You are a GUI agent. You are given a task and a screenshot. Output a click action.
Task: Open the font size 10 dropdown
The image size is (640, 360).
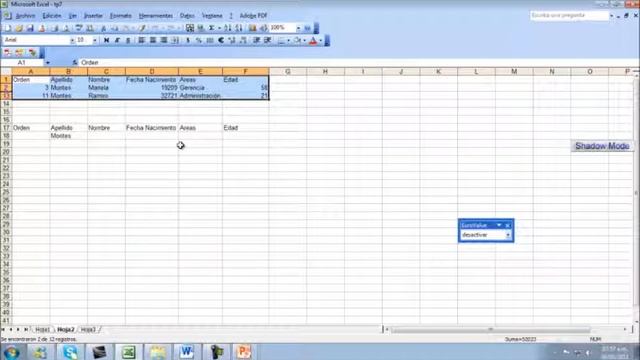point(95,40)
